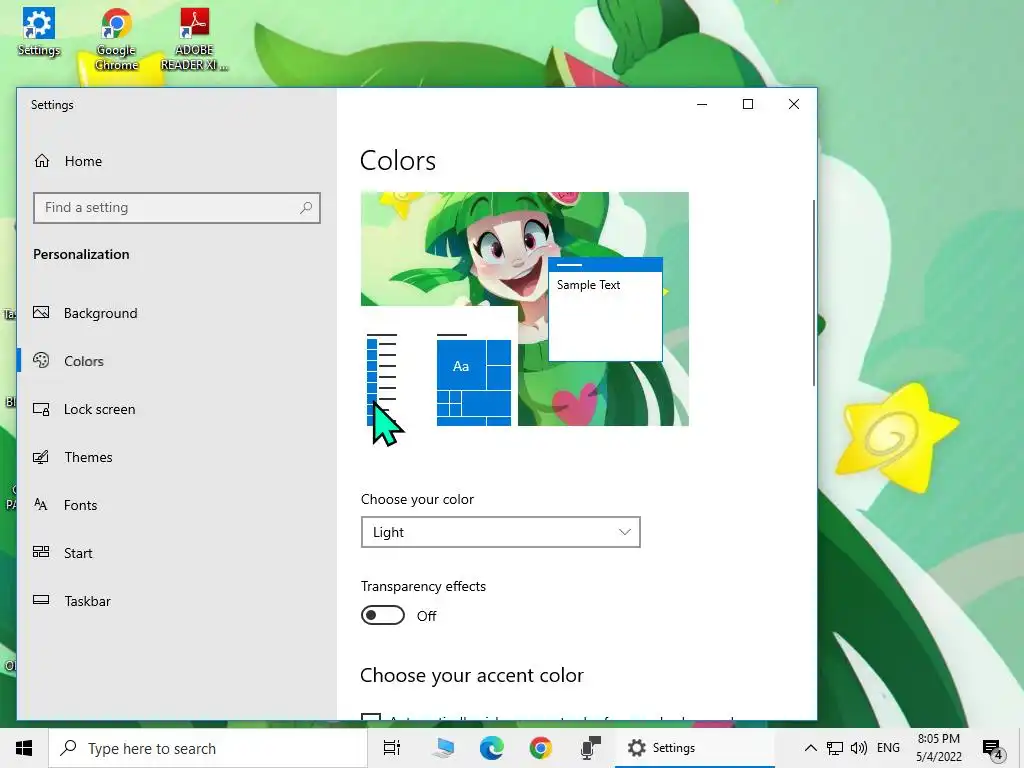Open the device and microphone app on the taskbar
Screen dimensions: 1024x768
tap(590, 748)
